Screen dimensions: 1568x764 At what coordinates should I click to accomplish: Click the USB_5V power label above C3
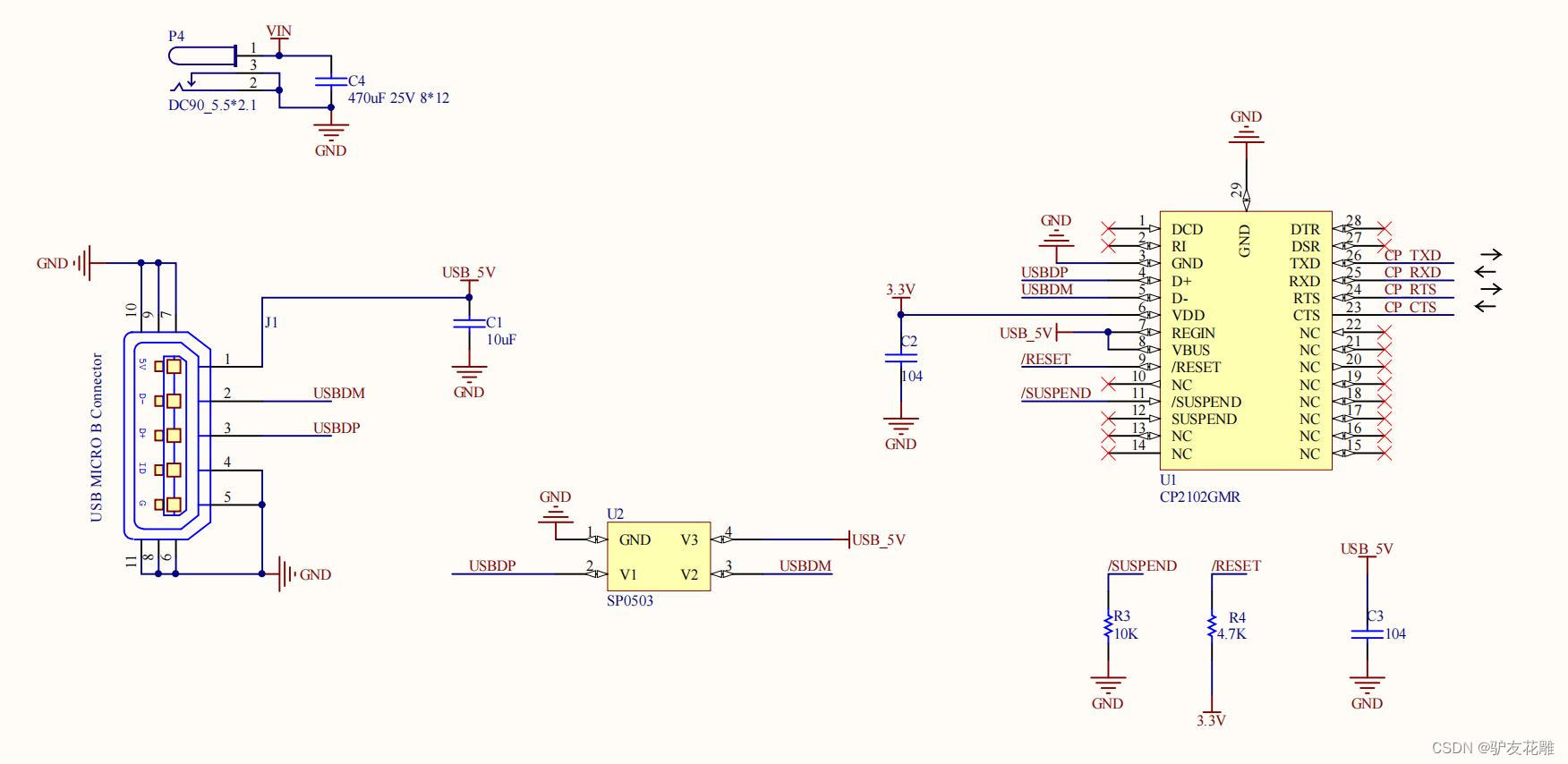click(x=1367, y=548)
